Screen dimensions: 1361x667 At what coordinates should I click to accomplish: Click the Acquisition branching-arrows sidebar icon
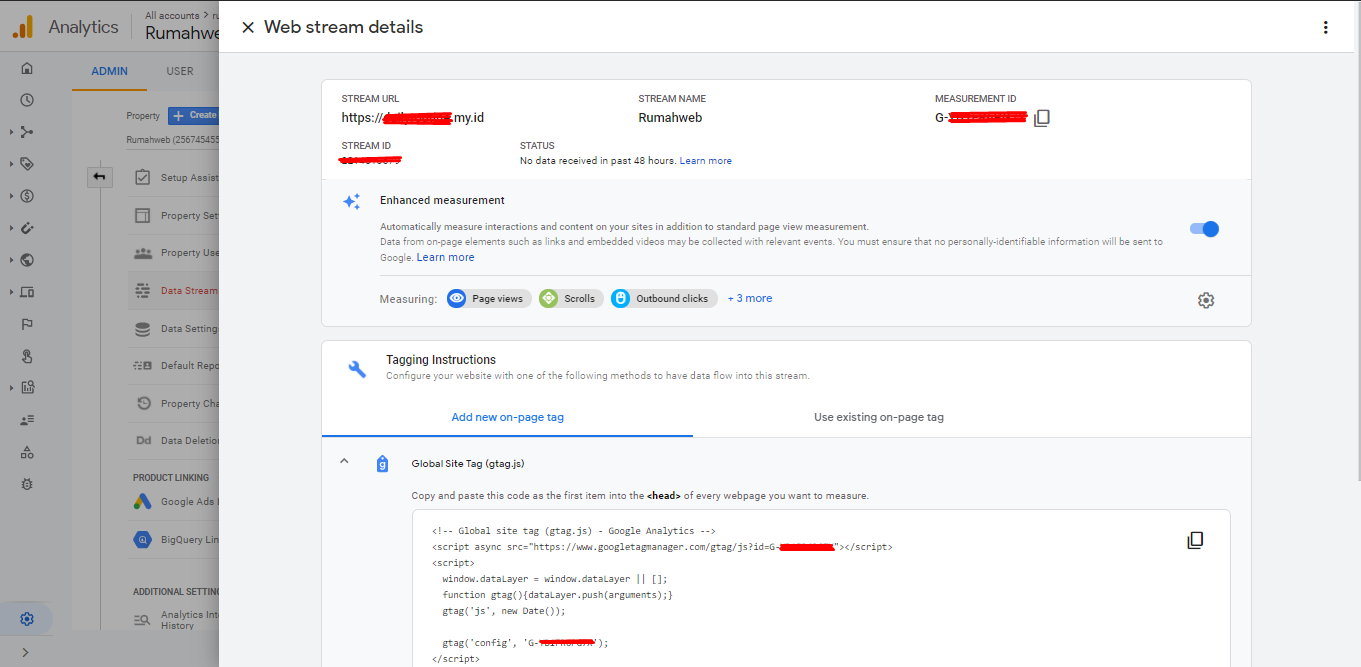(x=27, y=132)
